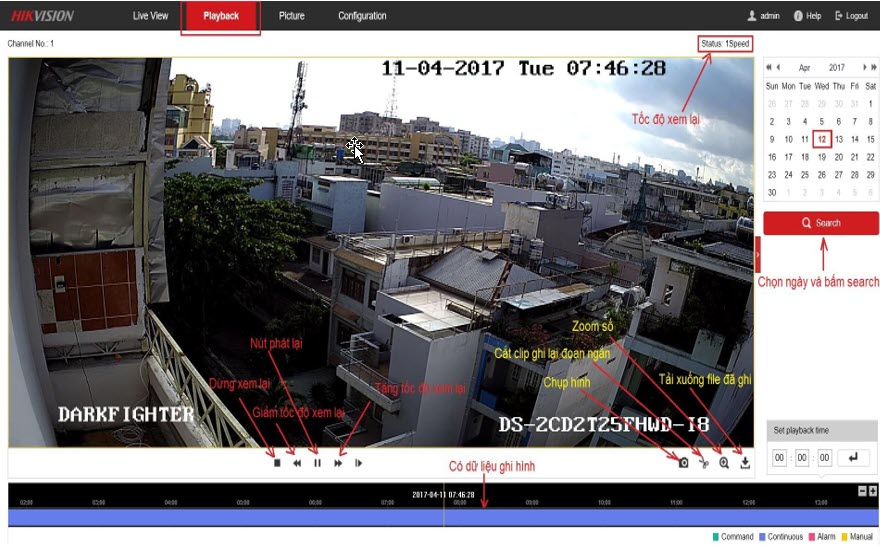Screen dimensions: 880x545
Task: Click the single frame step button
Action: pos(358,463)
